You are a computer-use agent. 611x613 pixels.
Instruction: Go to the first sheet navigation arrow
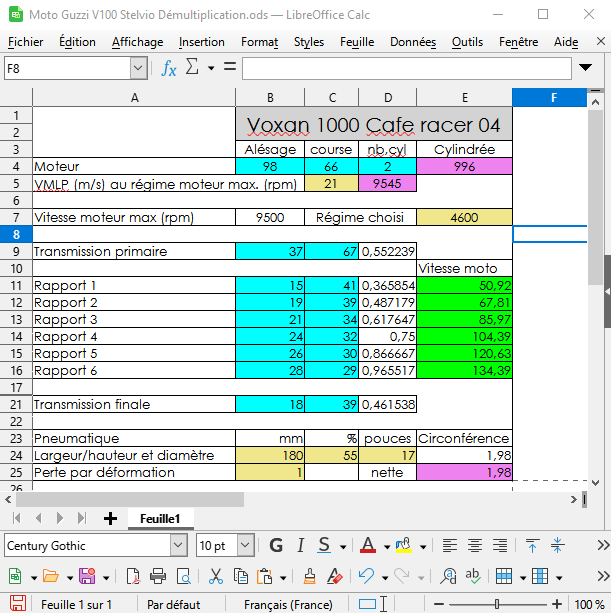point(17,518)
